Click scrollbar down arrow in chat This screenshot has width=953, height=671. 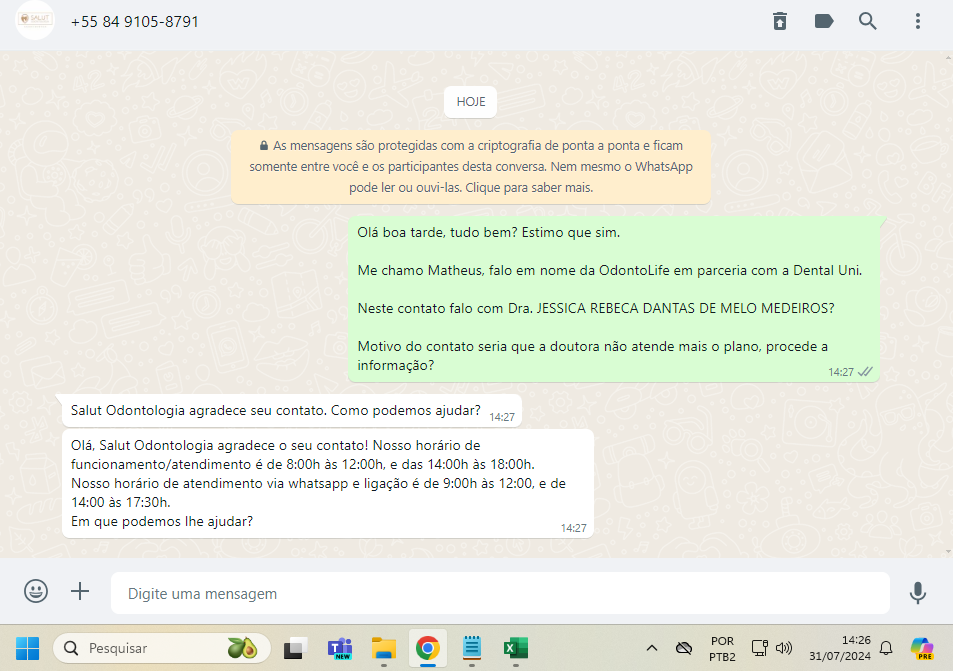tap(948, 552)
